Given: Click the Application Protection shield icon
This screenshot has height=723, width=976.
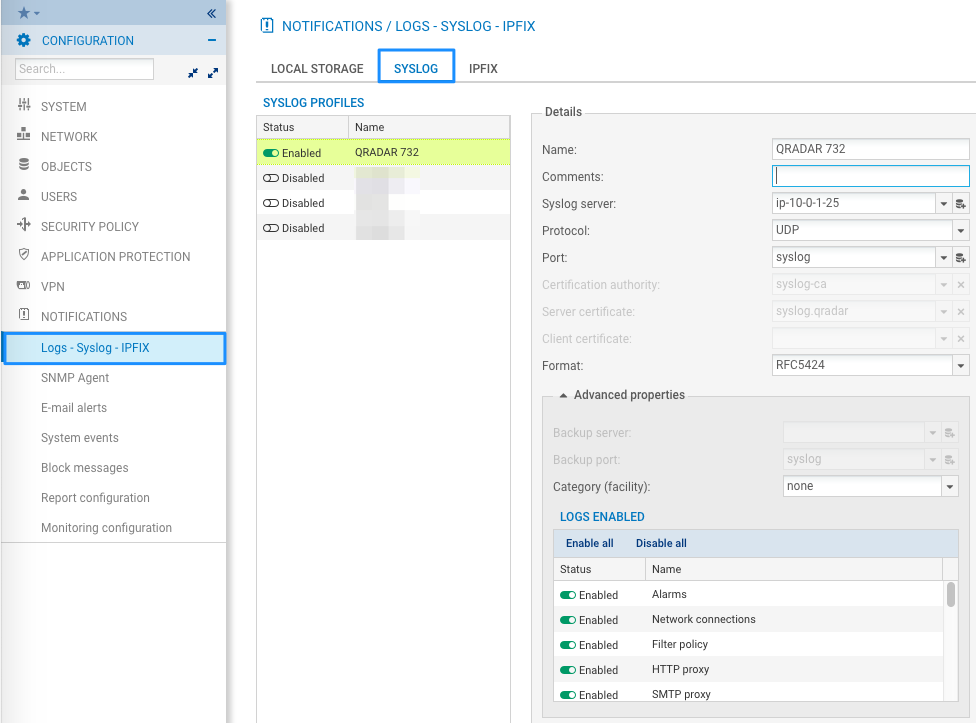Looking at the screenshot, I should pos(24,256).
